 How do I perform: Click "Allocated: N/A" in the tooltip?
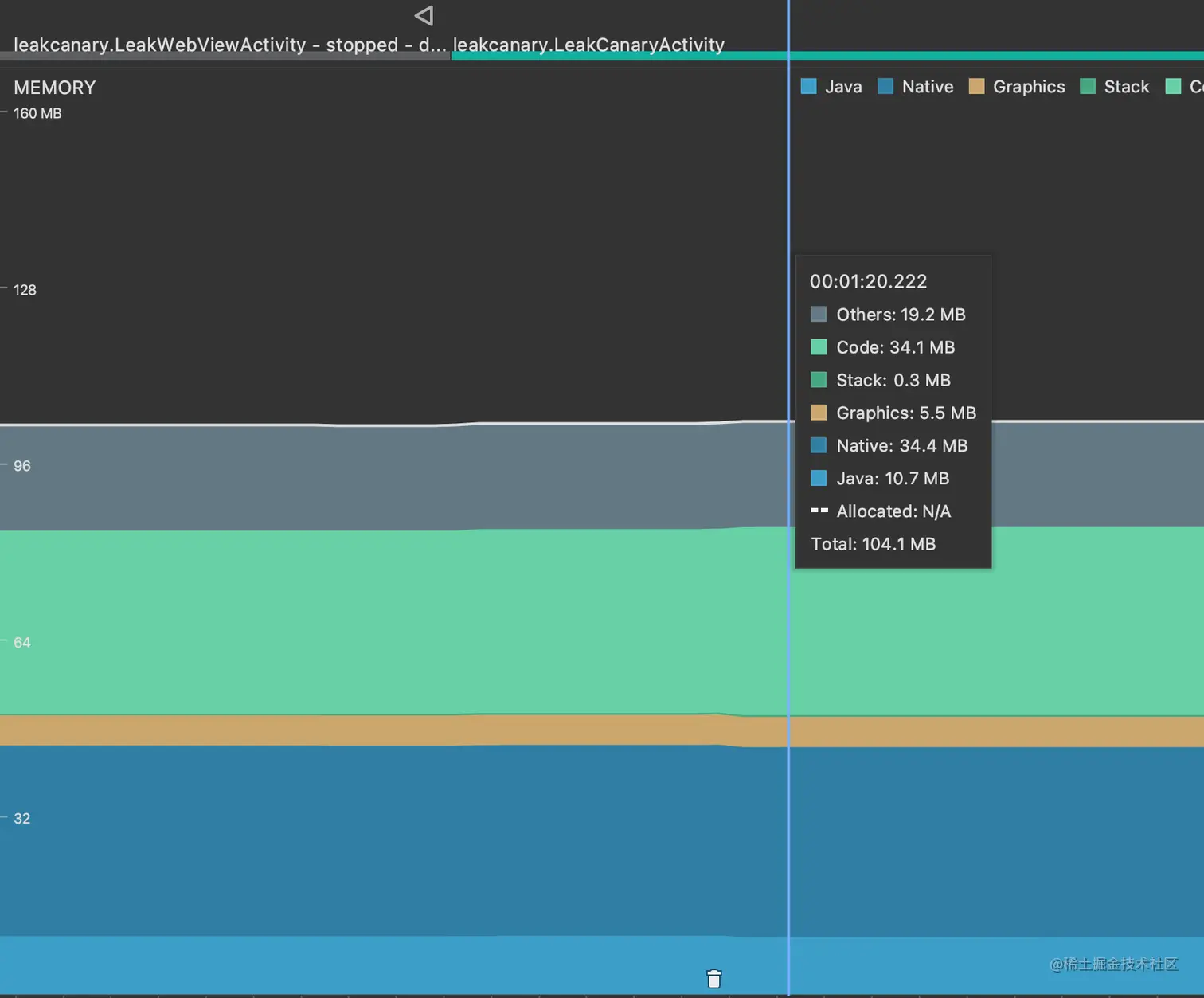tap(893, 511)
